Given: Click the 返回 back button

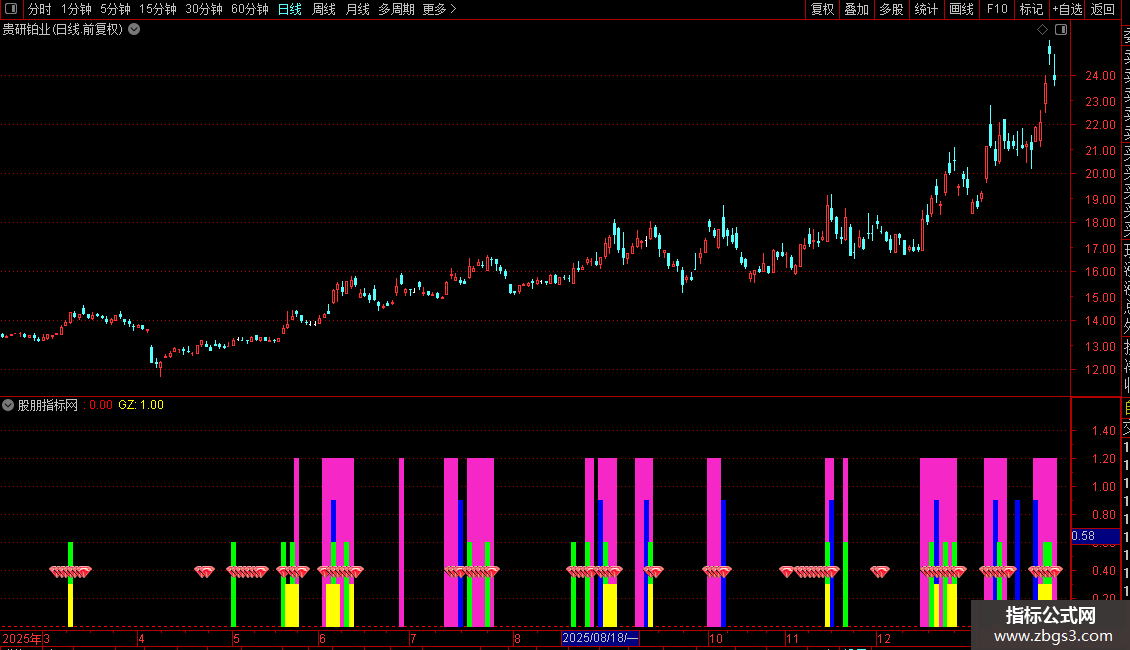Looking at the screenshot, I should (x=1103, y=9).
